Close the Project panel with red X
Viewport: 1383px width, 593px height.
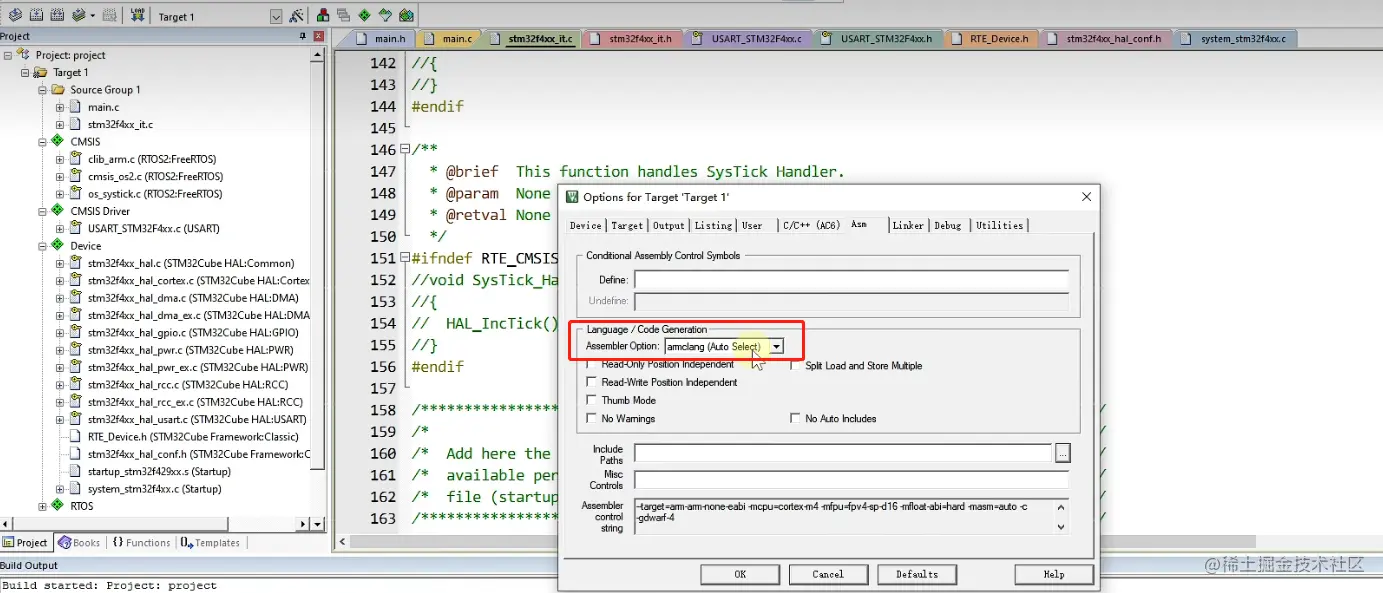pyautogui.click(x=321, y=37)
